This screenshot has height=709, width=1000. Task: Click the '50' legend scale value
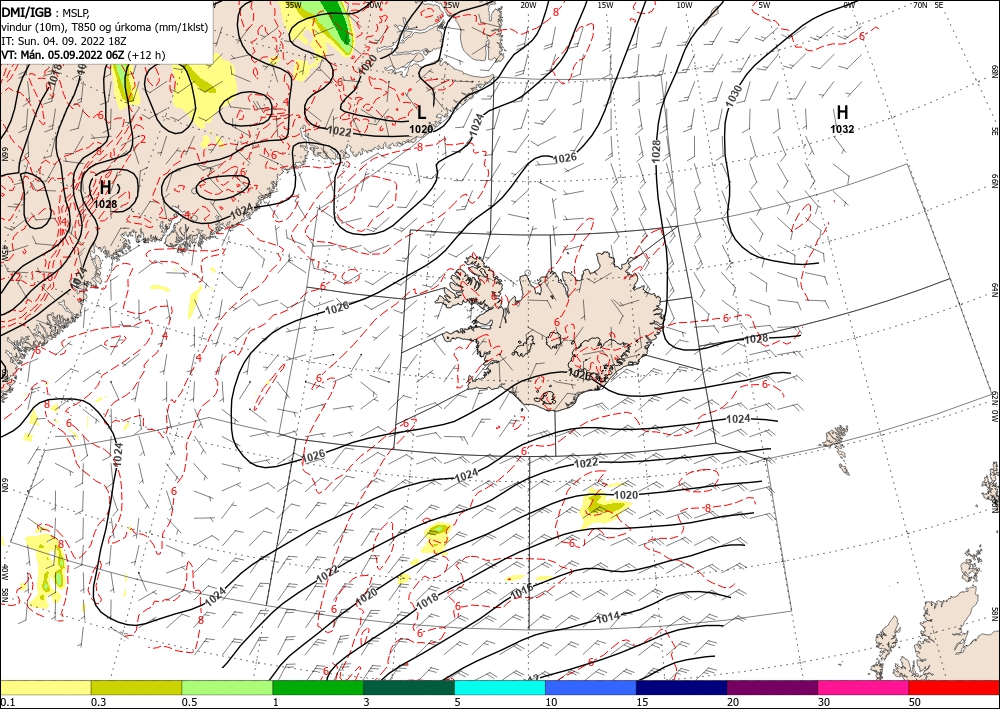tap(915, 702)
